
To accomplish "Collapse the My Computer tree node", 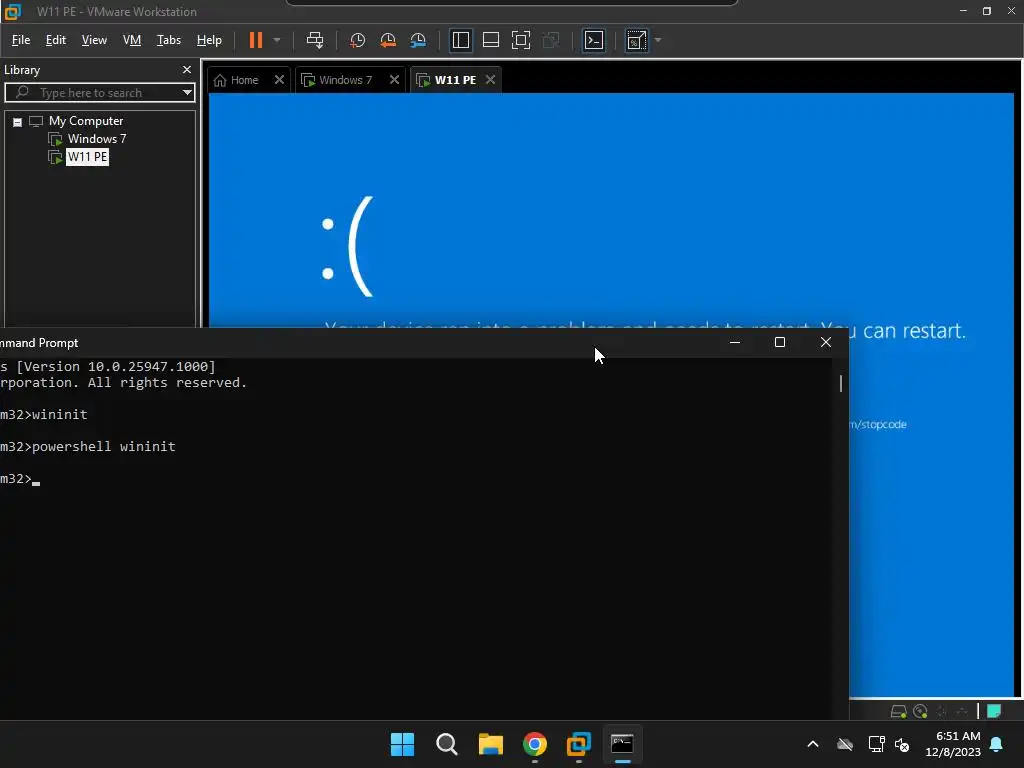I will pyautogui.click(x=18, y=122).
